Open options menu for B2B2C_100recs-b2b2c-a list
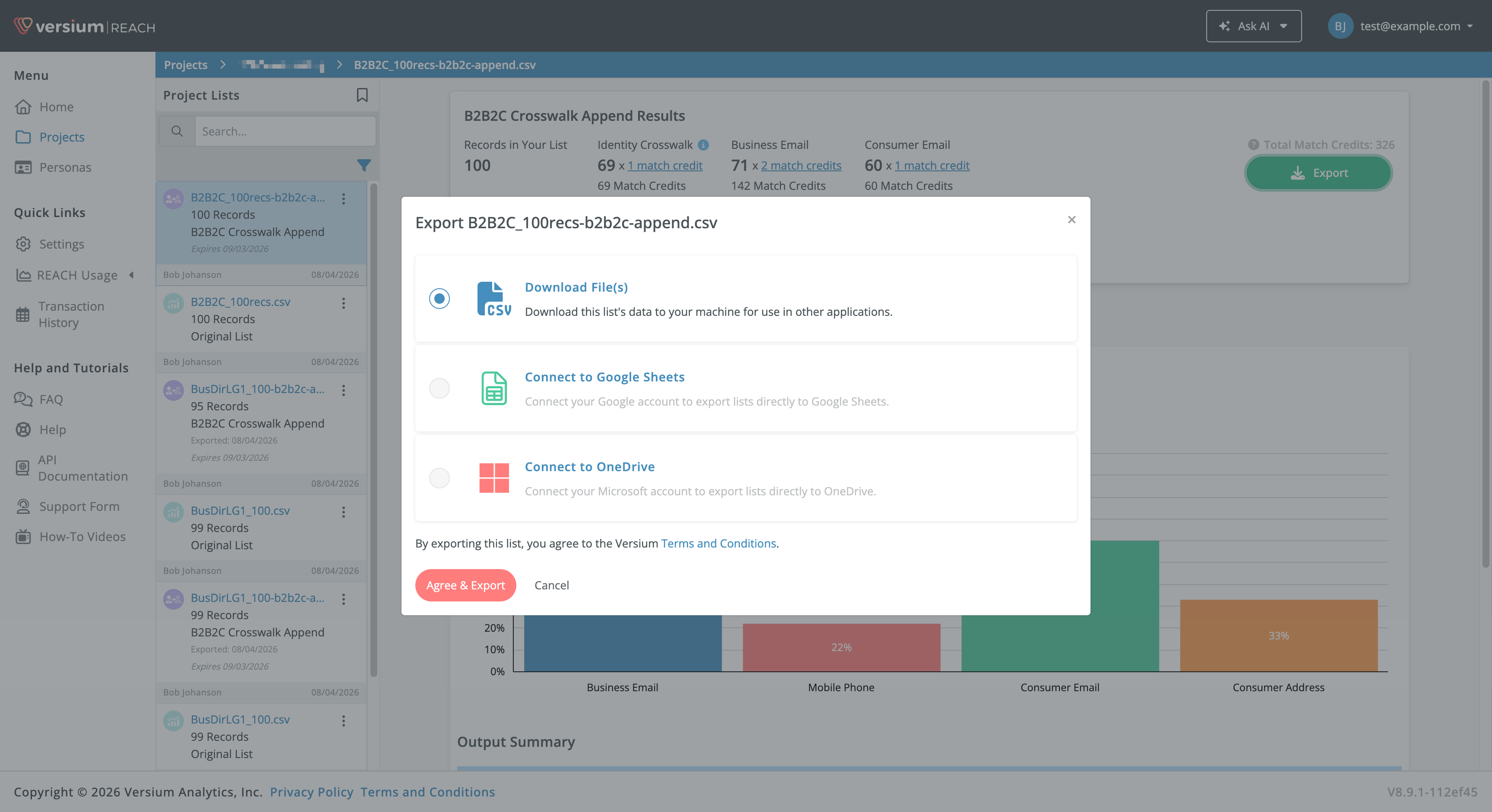This screenshot has width=1492, height=812. [x=344, y=198]
